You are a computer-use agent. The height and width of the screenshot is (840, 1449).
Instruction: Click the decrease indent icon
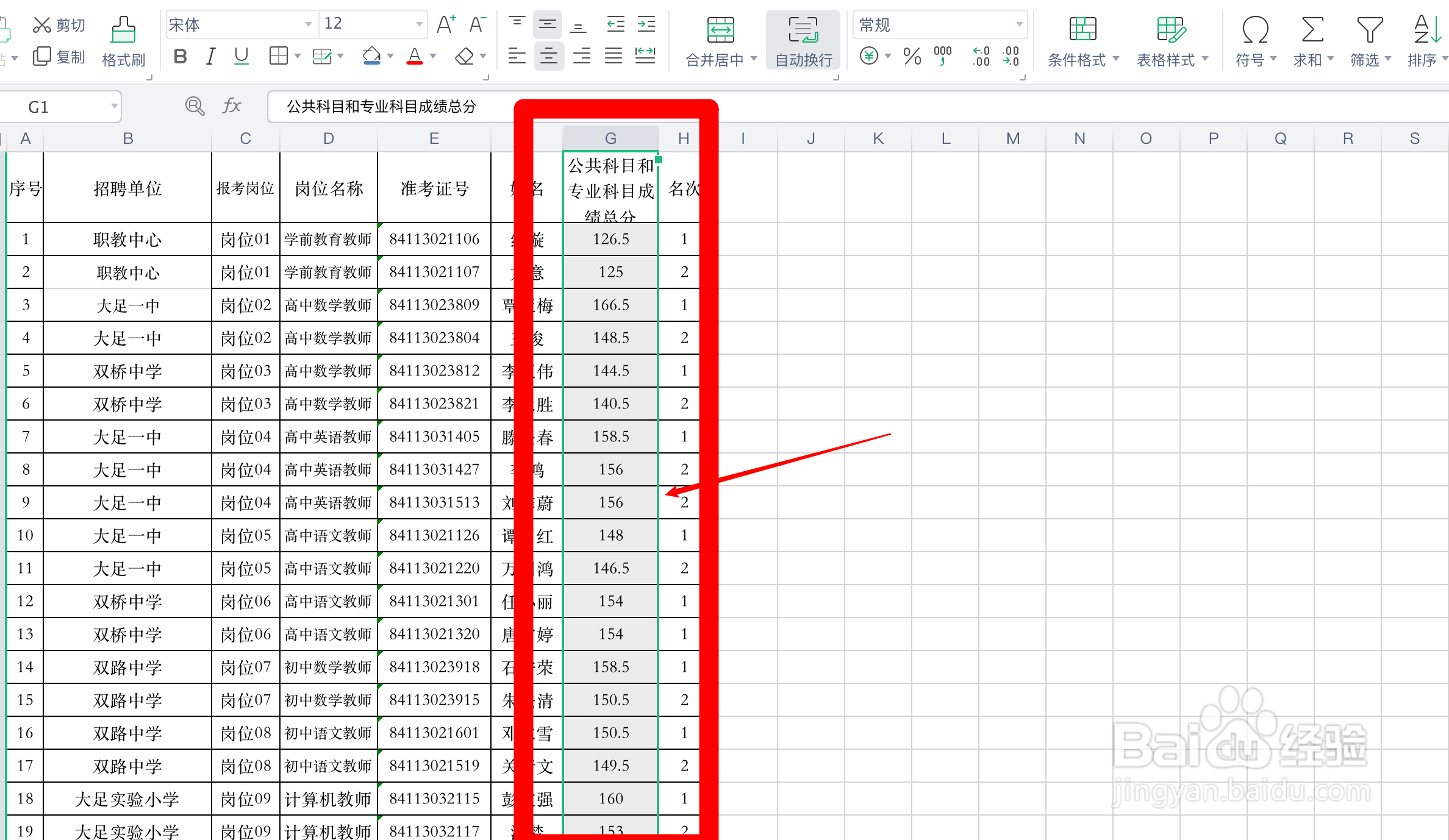(x=616, y=24)
